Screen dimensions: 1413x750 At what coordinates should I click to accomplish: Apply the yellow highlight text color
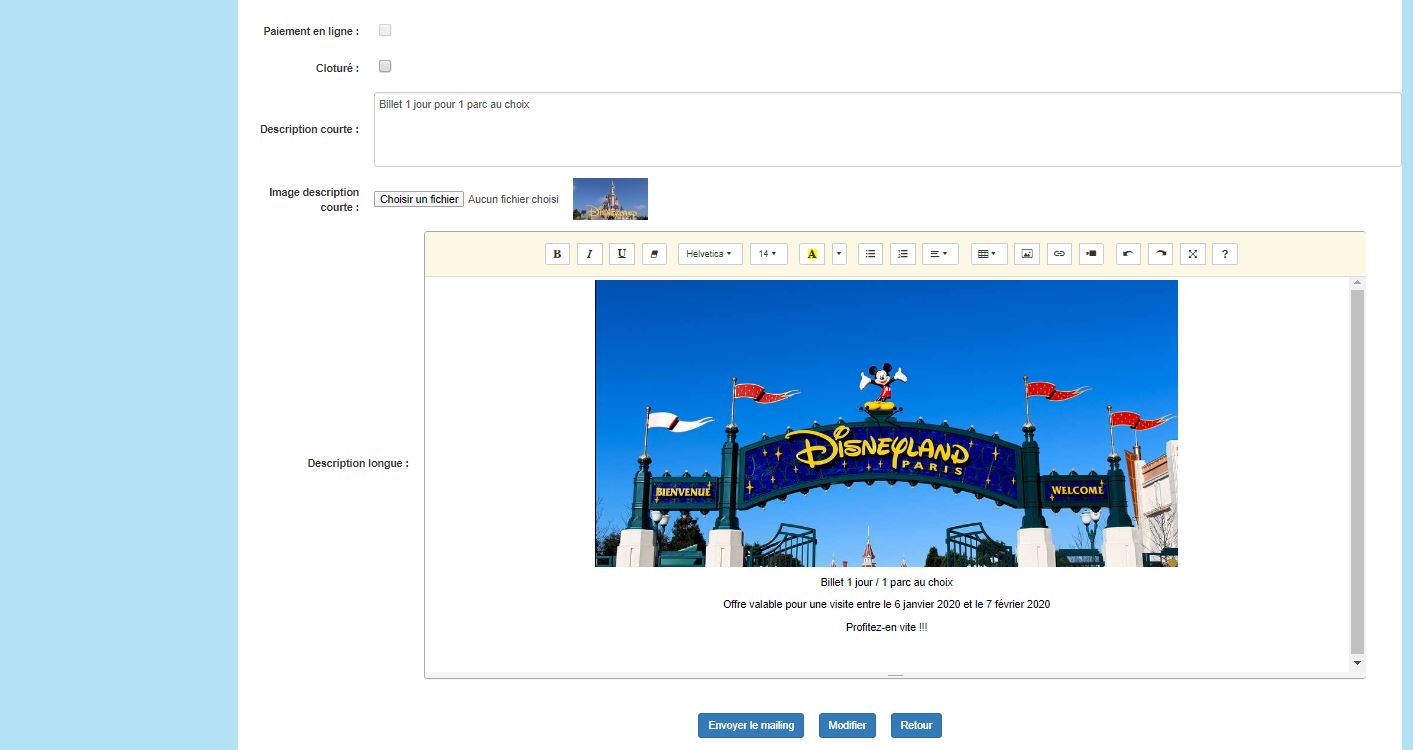pos(812,254)
